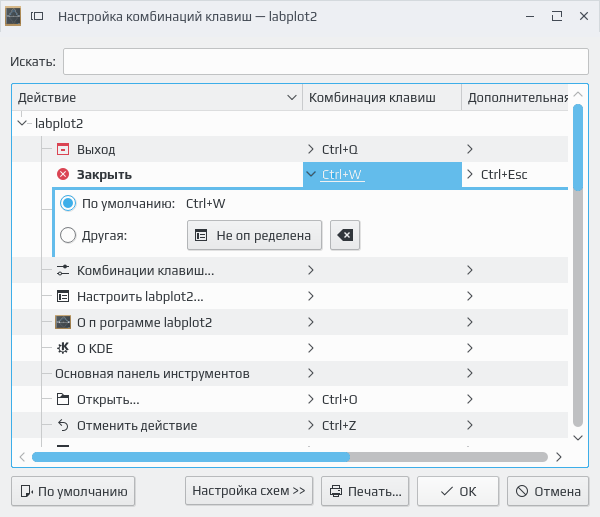Click the Печать… button
Image resolution: width=600 pixels, height=517 pixels.
pos(365,491)
